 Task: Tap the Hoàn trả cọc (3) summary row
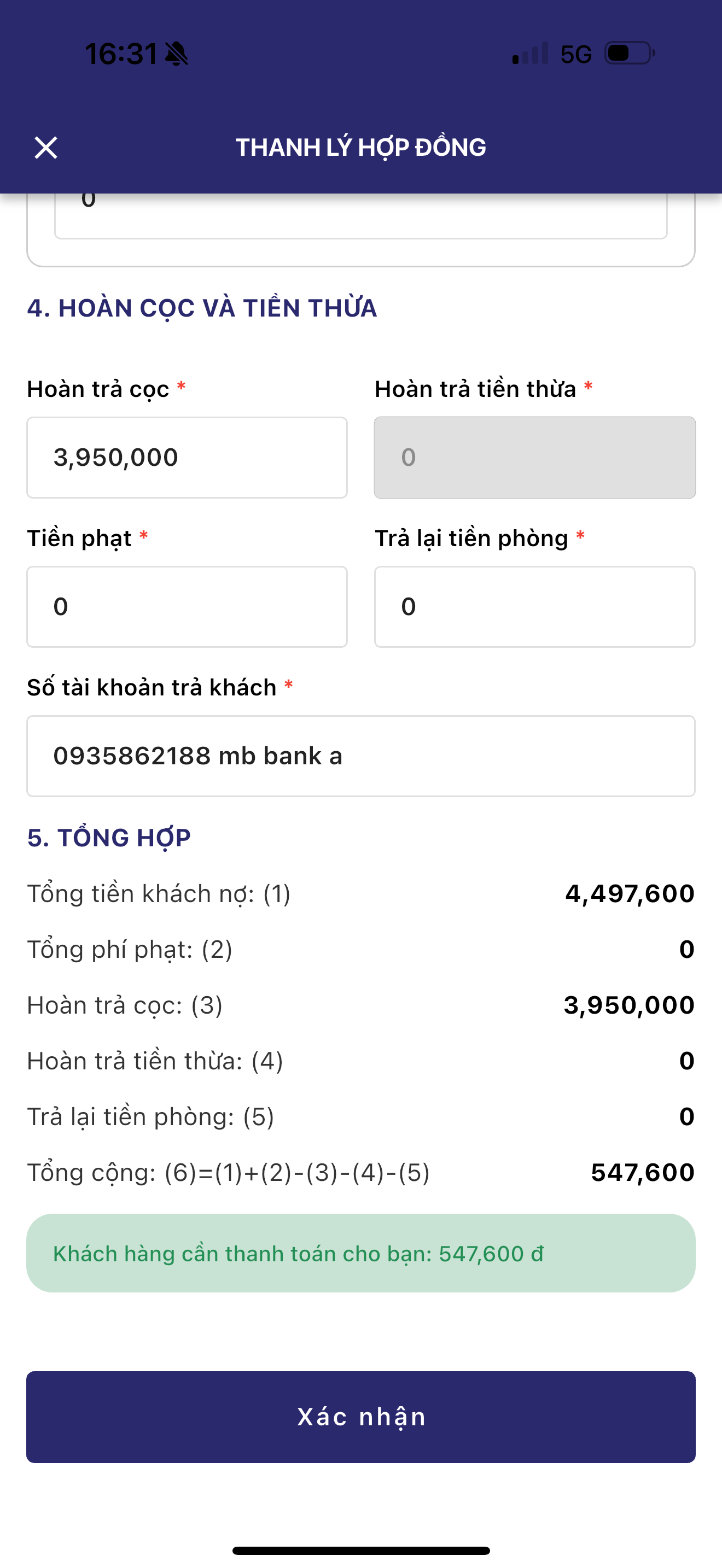point(360,1005)
